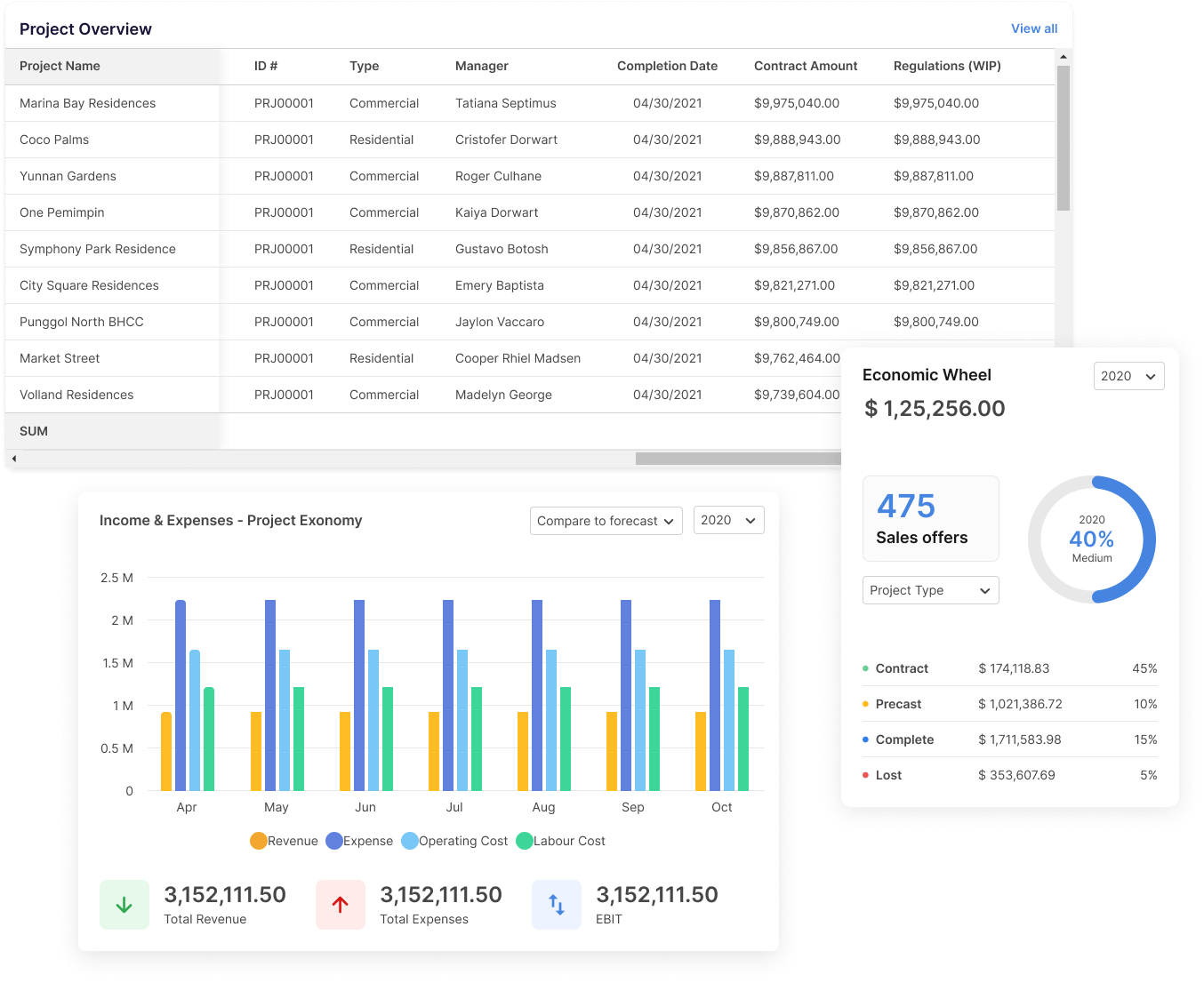The width and height of the screenshot is (1204, 983).
Task: Open the Economic Wheel 2020 year selector
Action: point(1128,376)
